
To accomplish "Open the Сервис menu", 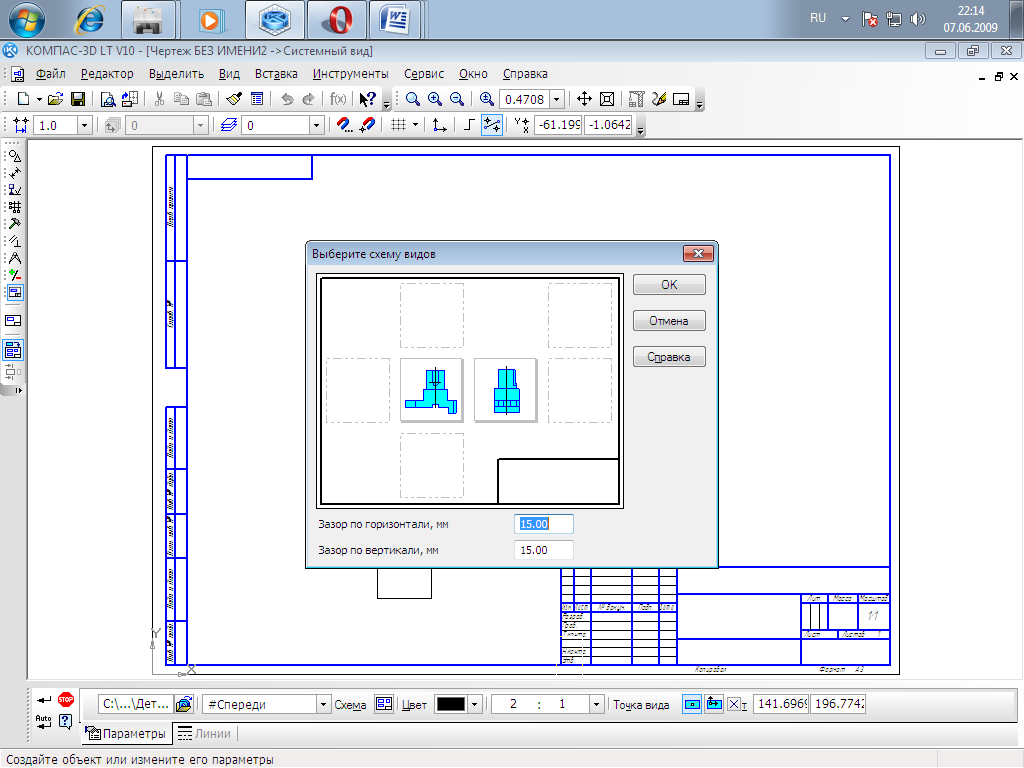I will pyautogui.click(x=424, y=74).
